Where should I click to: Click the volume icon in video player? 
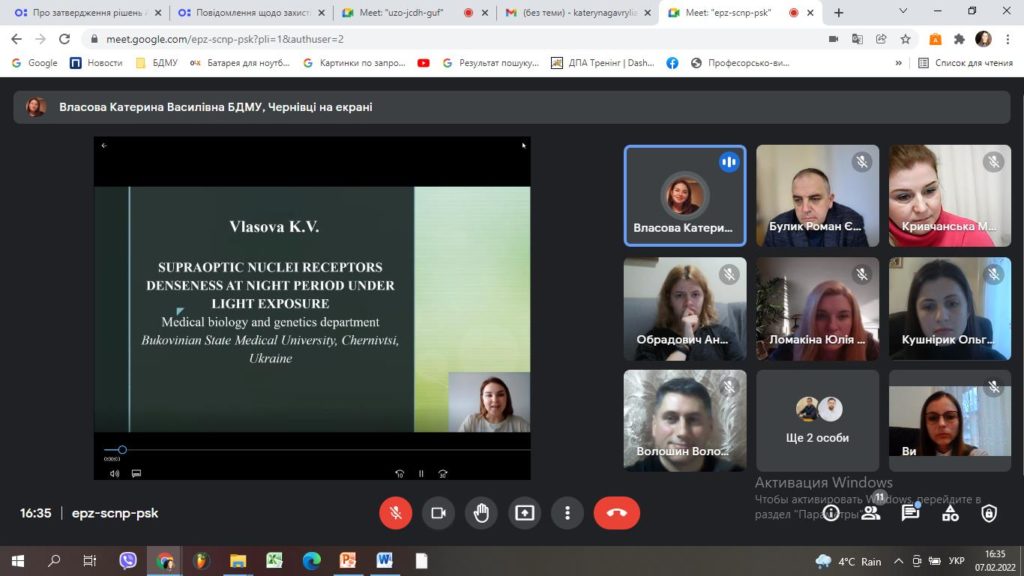(x=114, y=474)
